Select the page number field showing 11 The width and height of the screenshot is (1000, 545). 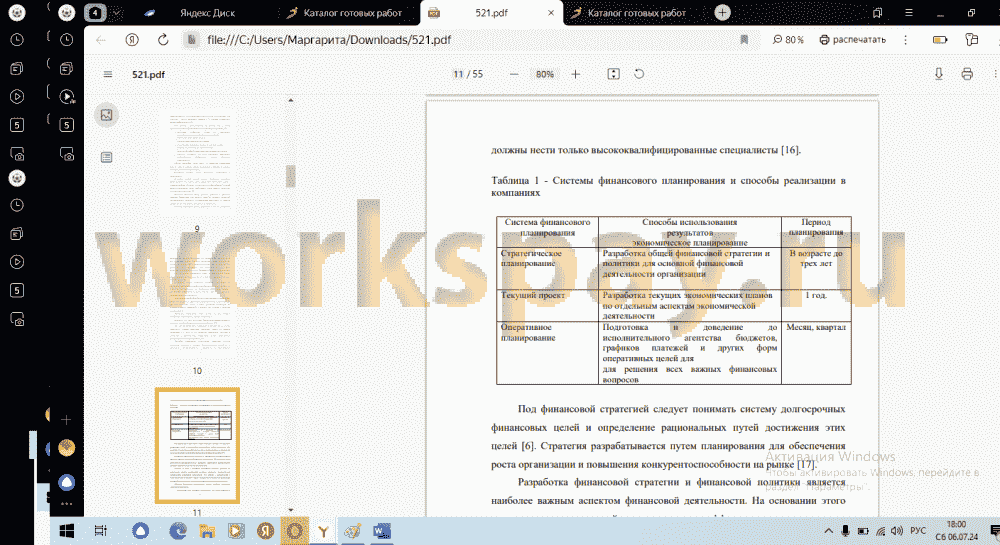click(x=458, y=74)
